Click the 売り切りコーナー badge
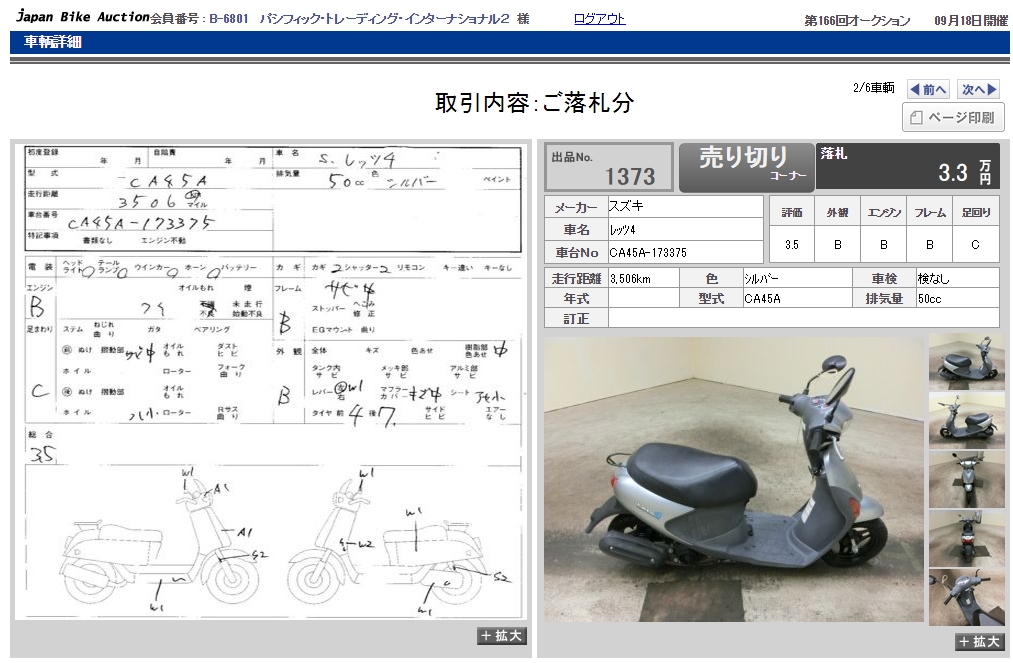Screen dimensions: 1013x663 (x=747, y=167)
